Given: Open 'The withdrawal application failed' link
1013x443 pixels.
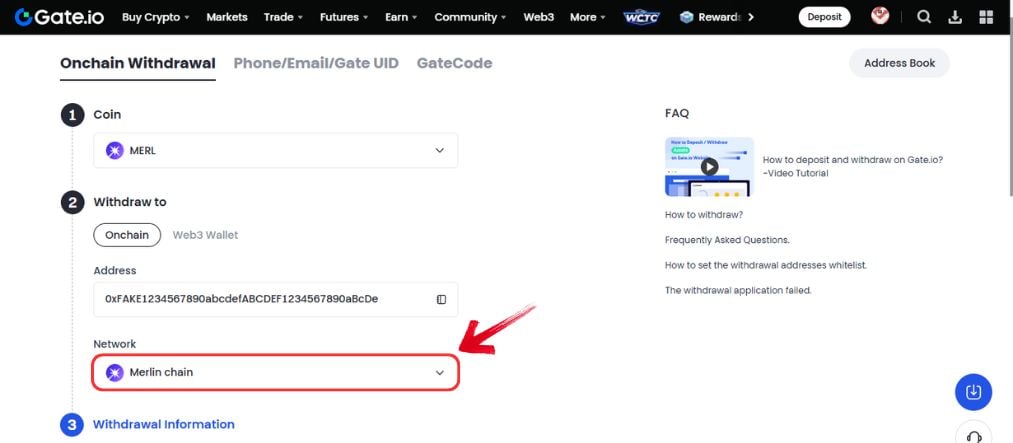Looking at the screenshot, I should (738, 291).
